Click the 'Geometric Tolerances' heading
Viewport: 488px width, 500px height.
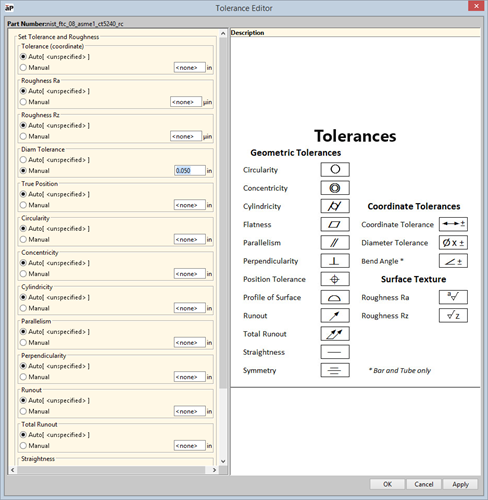[x=296, y=153]
